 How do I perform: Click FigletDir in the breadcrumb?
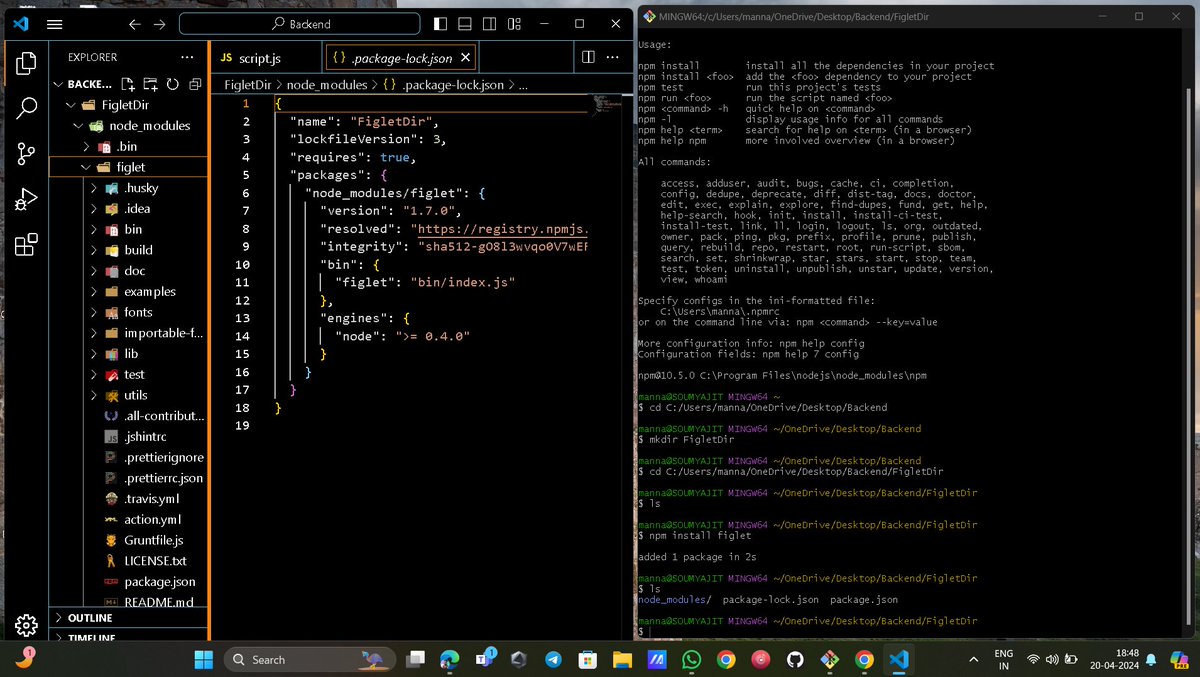(247, 85)
